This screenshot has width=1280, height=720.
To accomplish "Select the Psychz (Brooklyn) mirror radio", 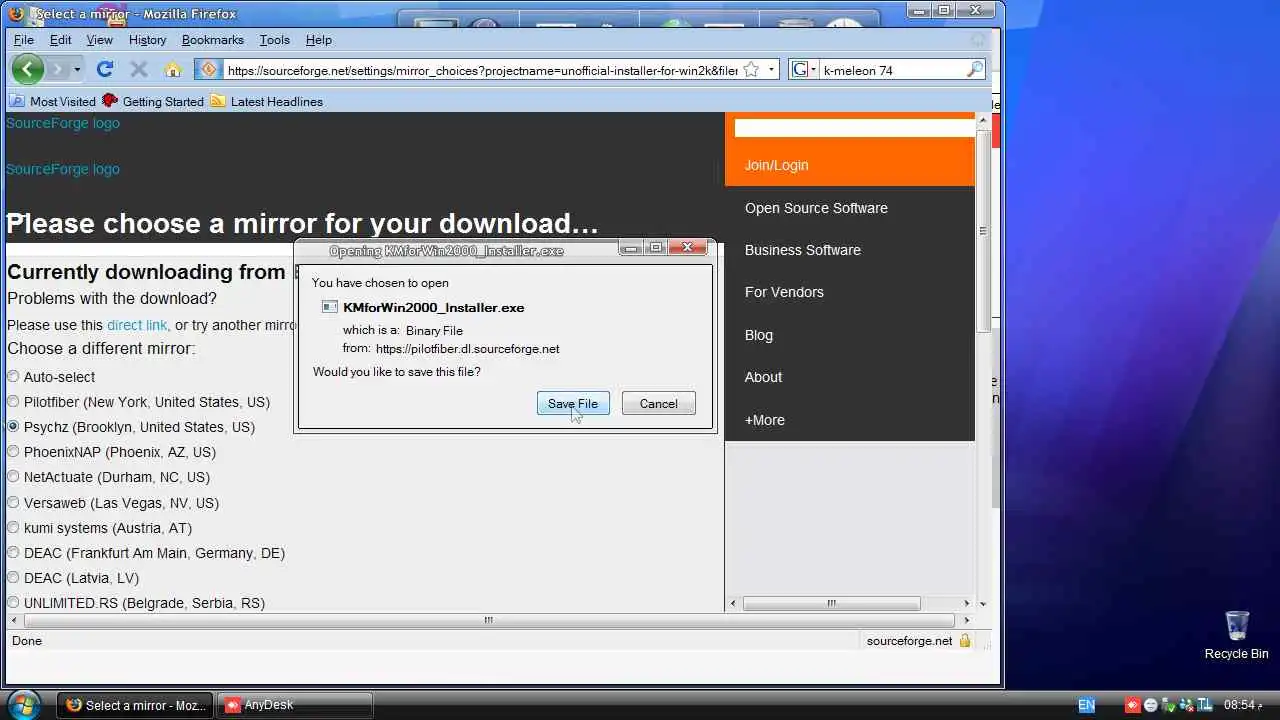I will pyautogui.click(x=13, y=427).
